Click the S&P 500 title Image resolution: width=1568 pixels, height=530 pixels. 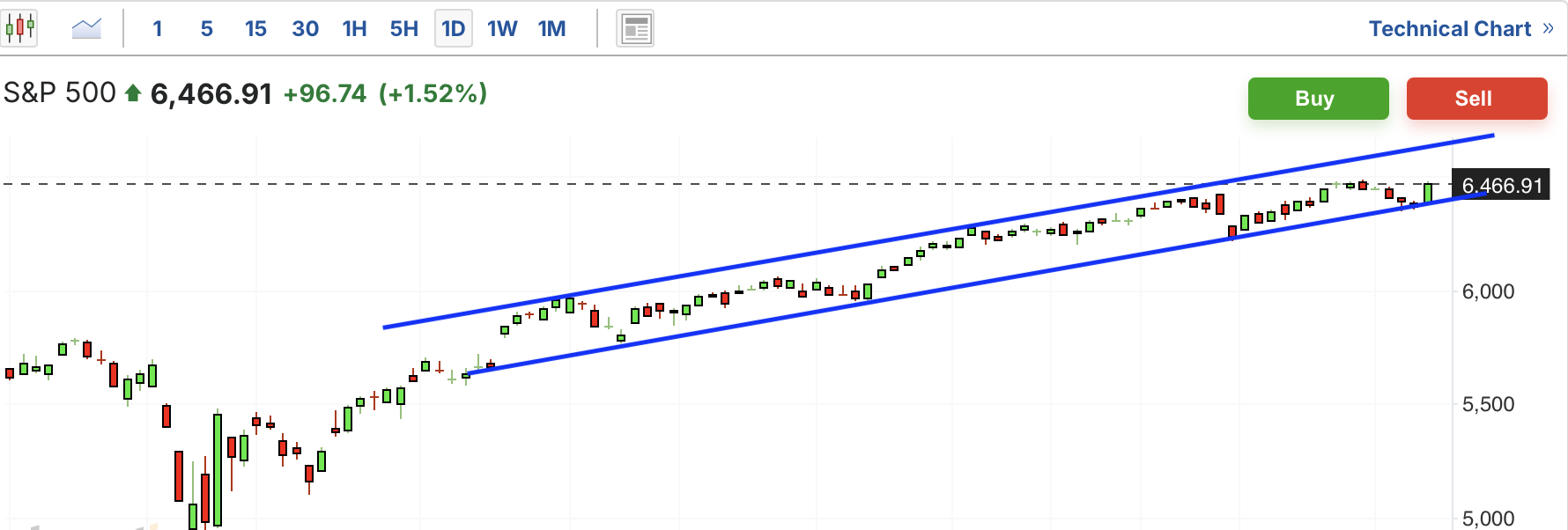pos(60,92)
